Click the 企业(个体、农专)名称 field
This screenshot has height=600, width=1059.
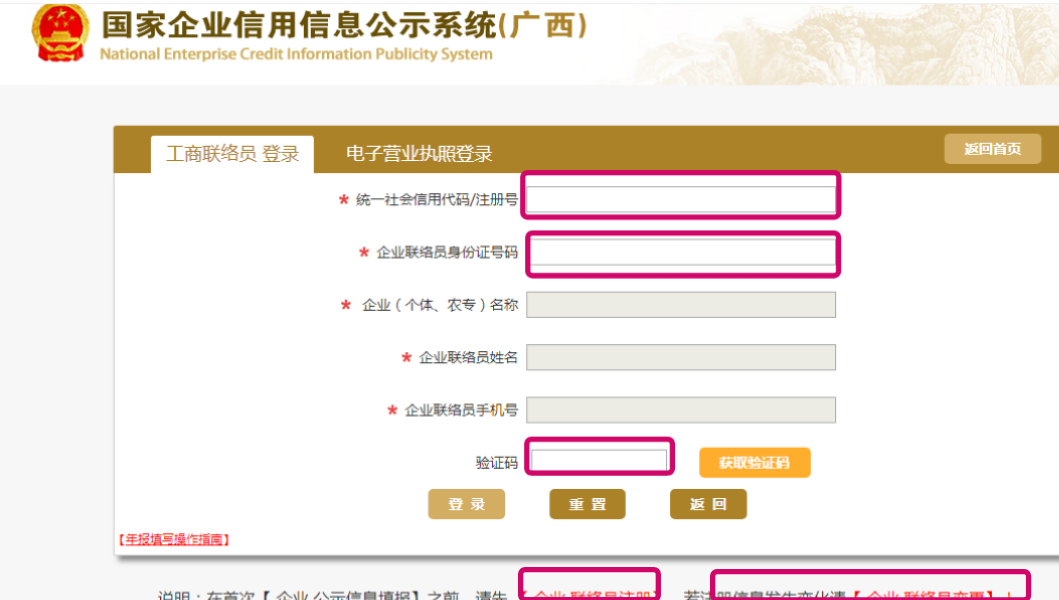click(x=681, y=305)
